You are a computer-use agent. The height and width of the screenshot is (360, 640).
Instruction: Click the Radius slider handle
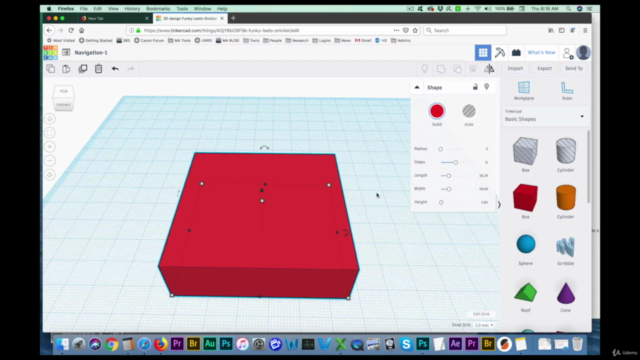coord(440,149)
